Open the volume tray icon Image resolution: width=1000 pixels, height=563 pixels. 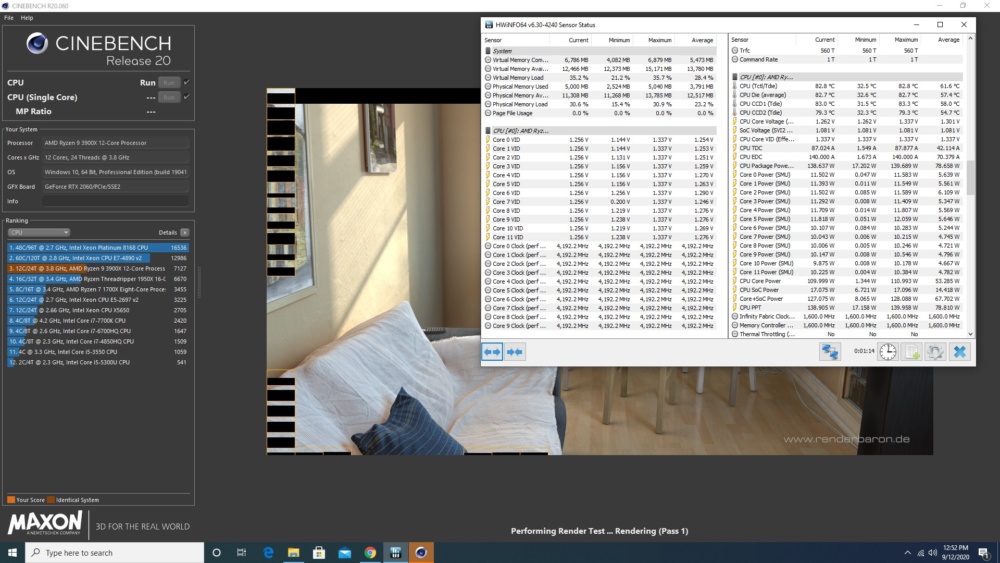tap(932, 553)
